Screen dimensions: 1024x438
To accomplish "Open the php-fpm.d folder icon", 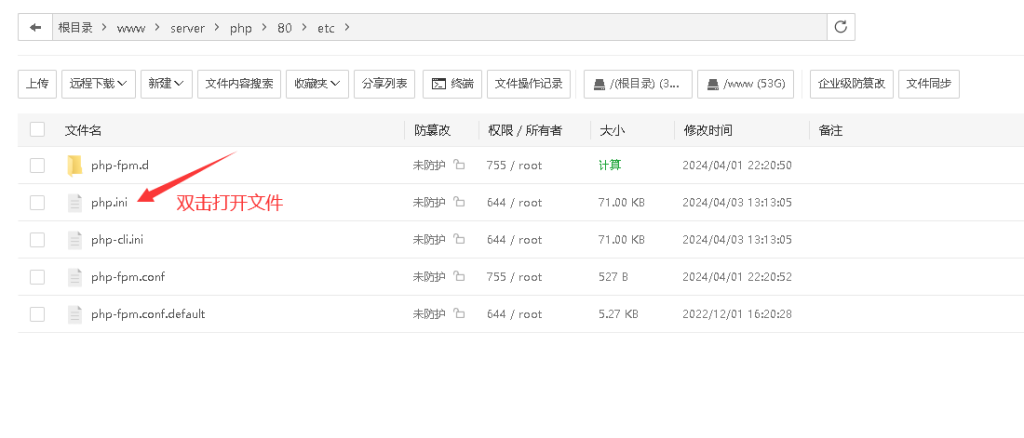I will (74, 165).
